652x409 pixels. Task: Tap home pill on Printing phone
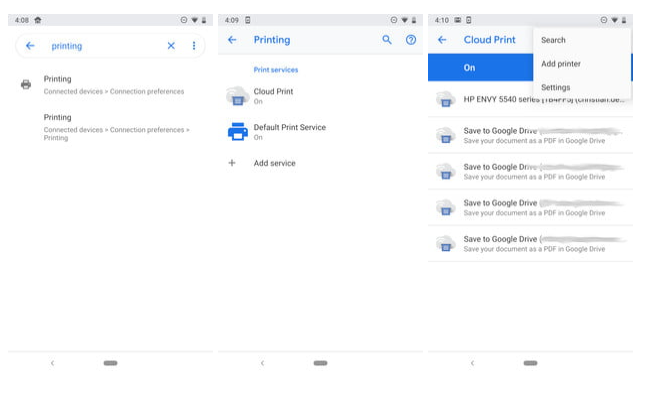(320, 363)
